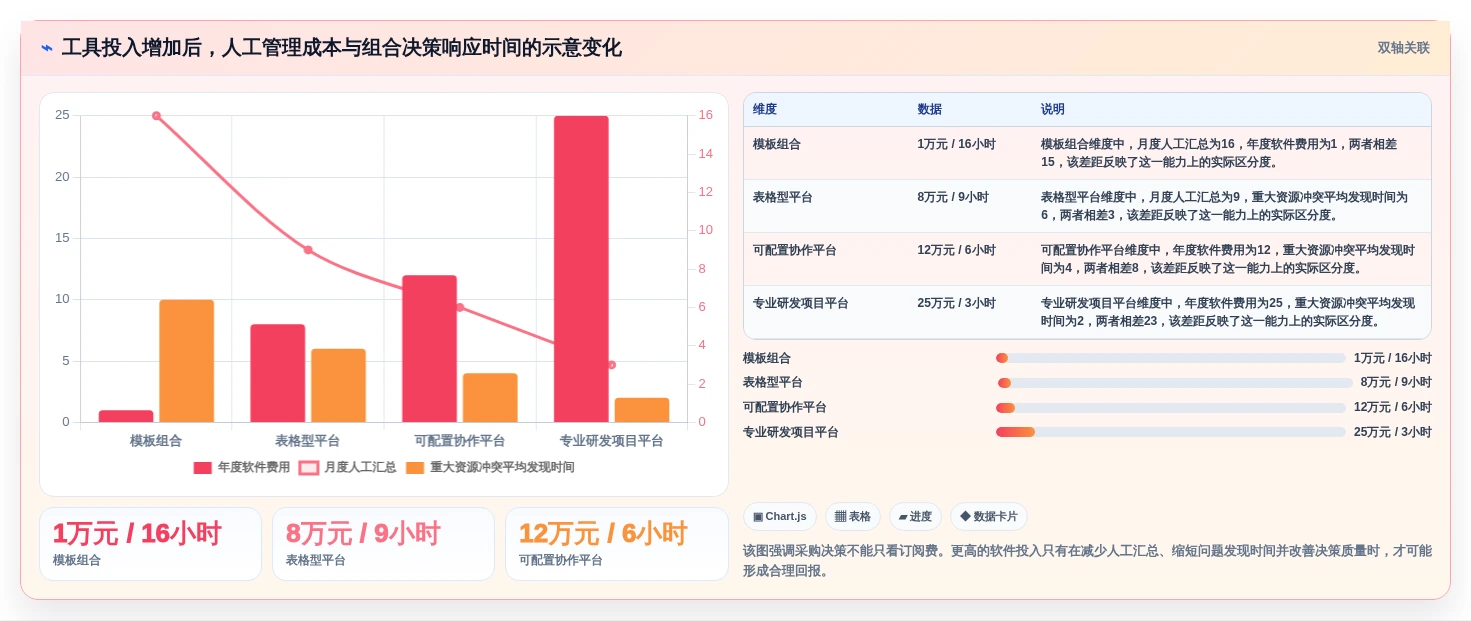This screenshot has width=1471, height=621.
Task: Click the line point above 表格型平台
Action: click(x=308, y=250)
